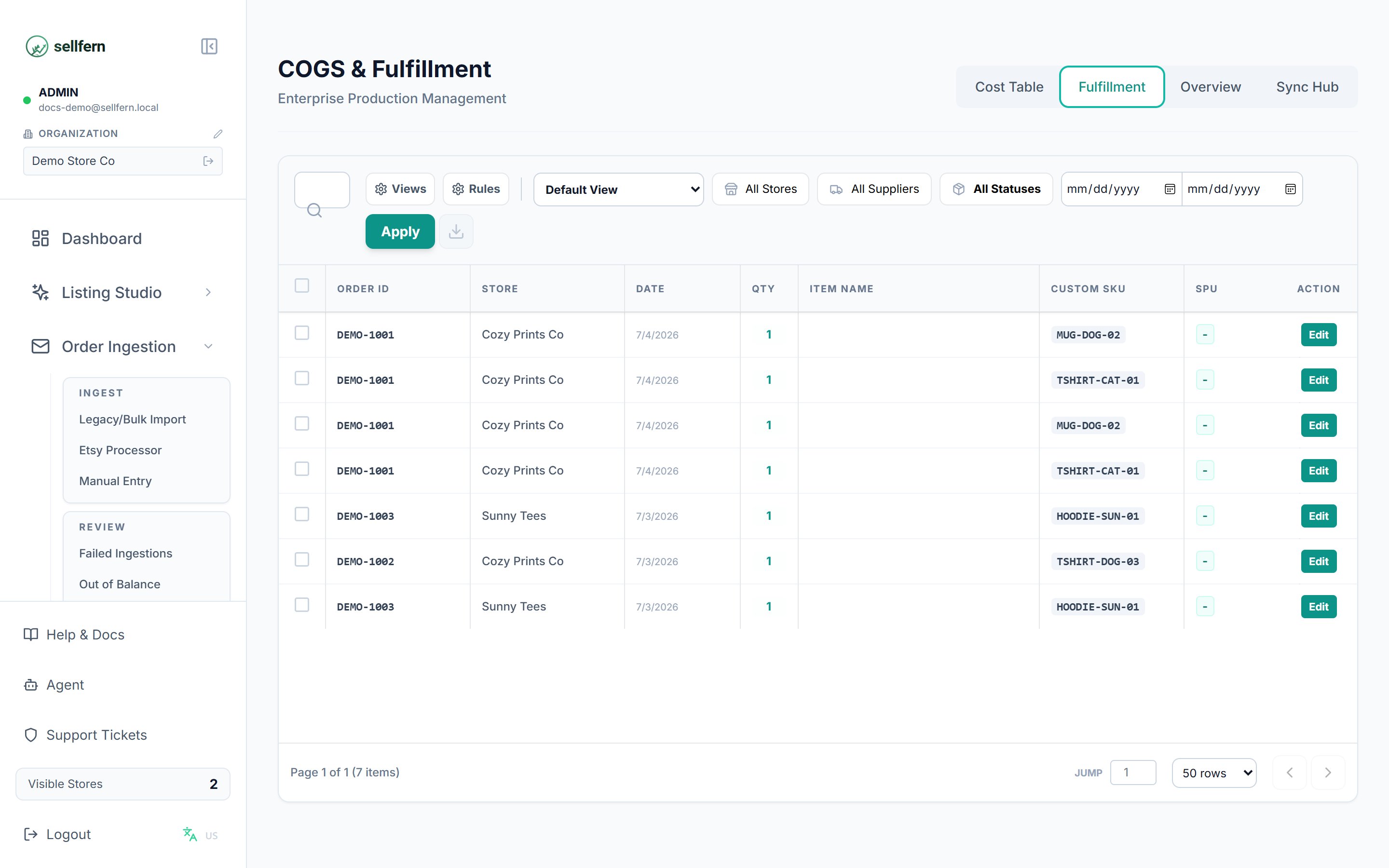Click the Demo Store Co organization field

(x=123, y=162)
